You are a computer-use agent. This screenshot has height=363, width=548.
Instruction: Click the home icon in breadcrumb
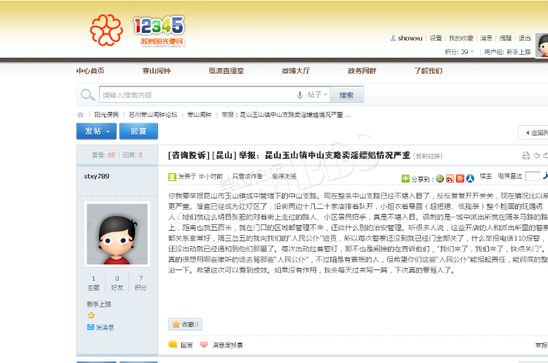[80, 115]
